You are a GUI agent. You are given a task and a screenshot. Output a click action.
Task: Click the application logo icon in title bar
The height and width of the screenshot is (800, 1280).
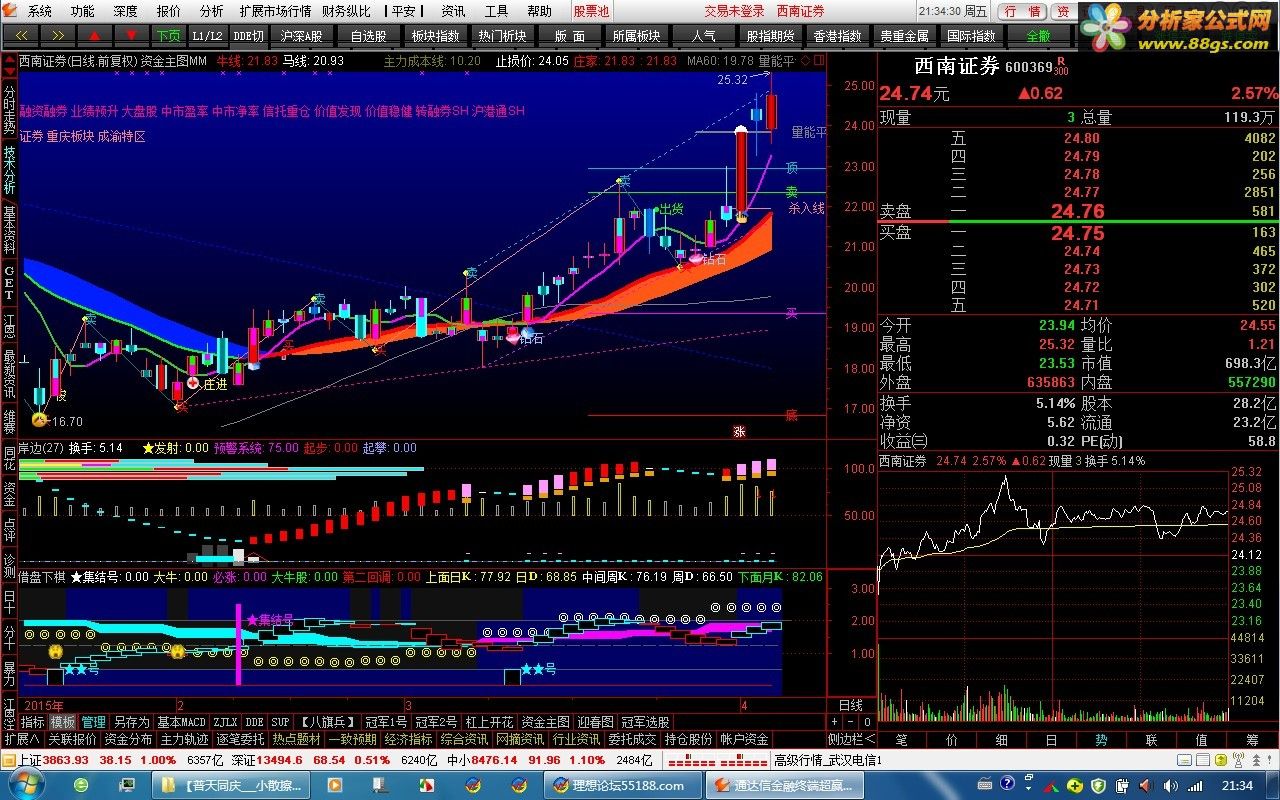pyautogui.click(x=12, y=12)
